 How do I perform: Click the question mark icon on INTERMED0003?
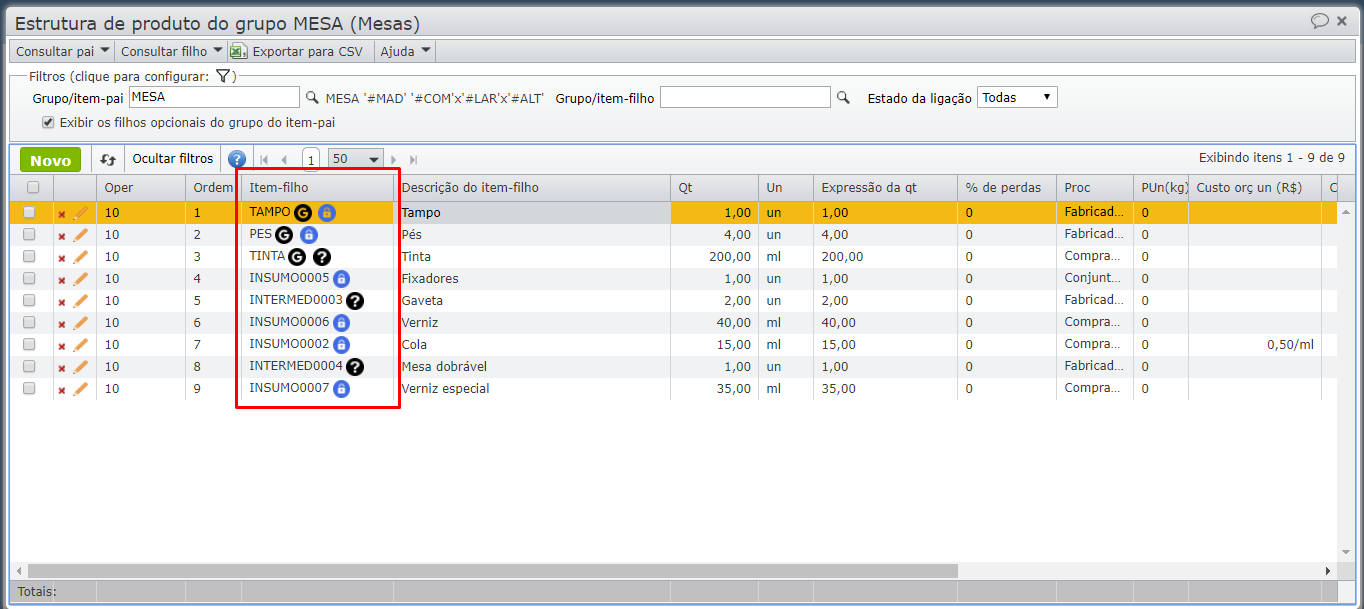coord(355,300)
